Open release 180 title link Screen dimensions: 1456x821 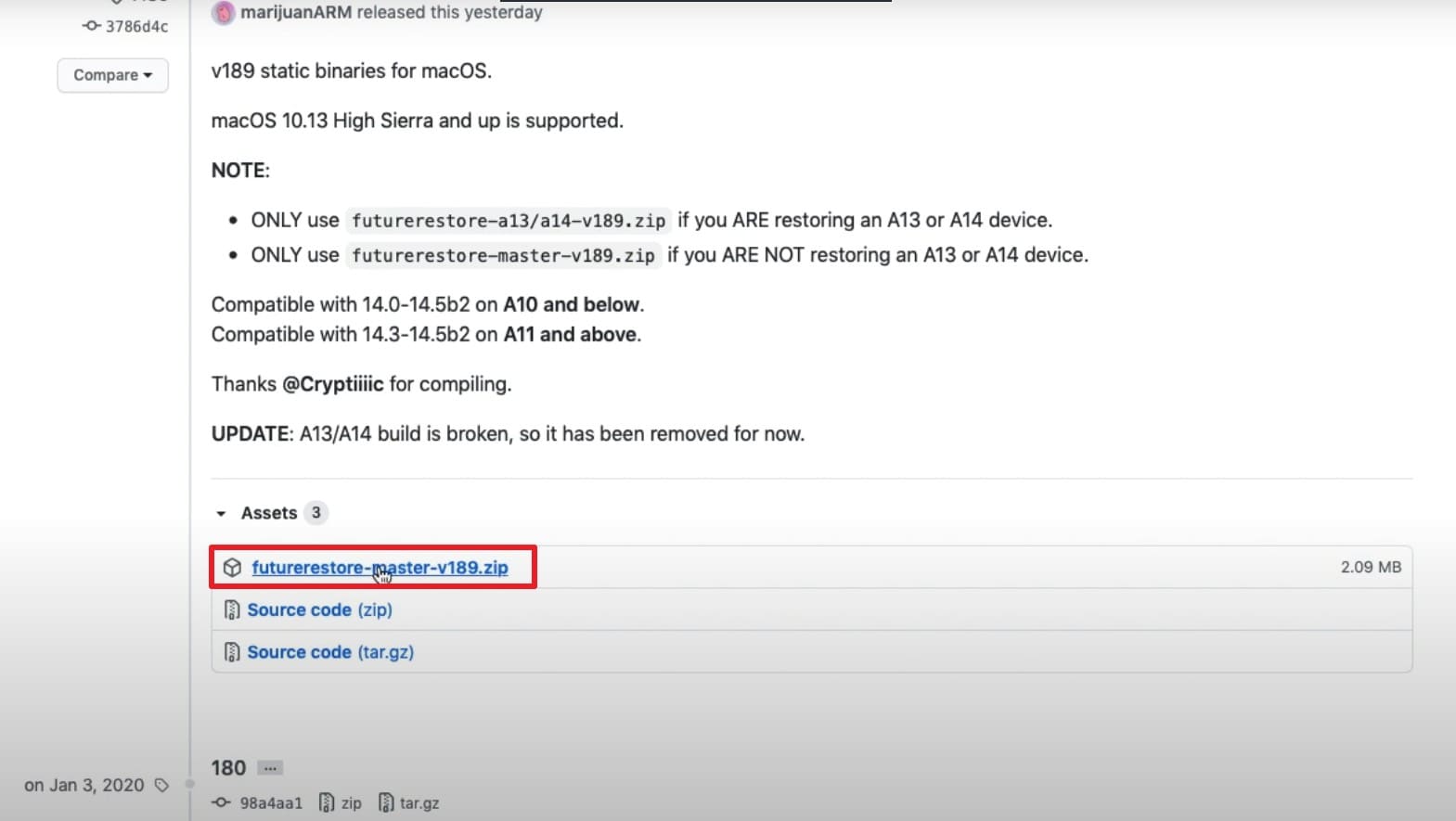pos(228,768)
